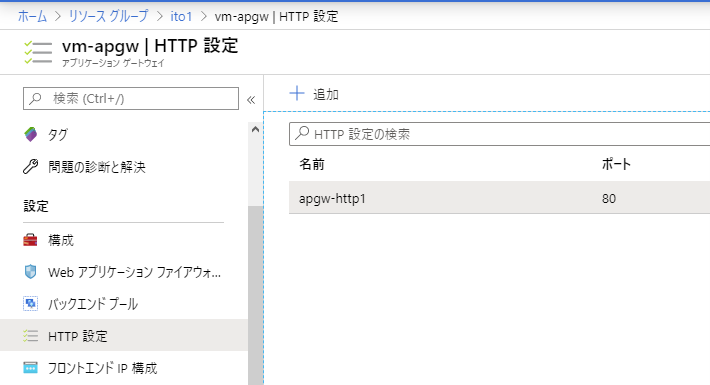This screenshot has width=710, height=385.
Task: Focus the HTTP 設定の検索 field
Action: pyautogui.click(x=499, y=134)
